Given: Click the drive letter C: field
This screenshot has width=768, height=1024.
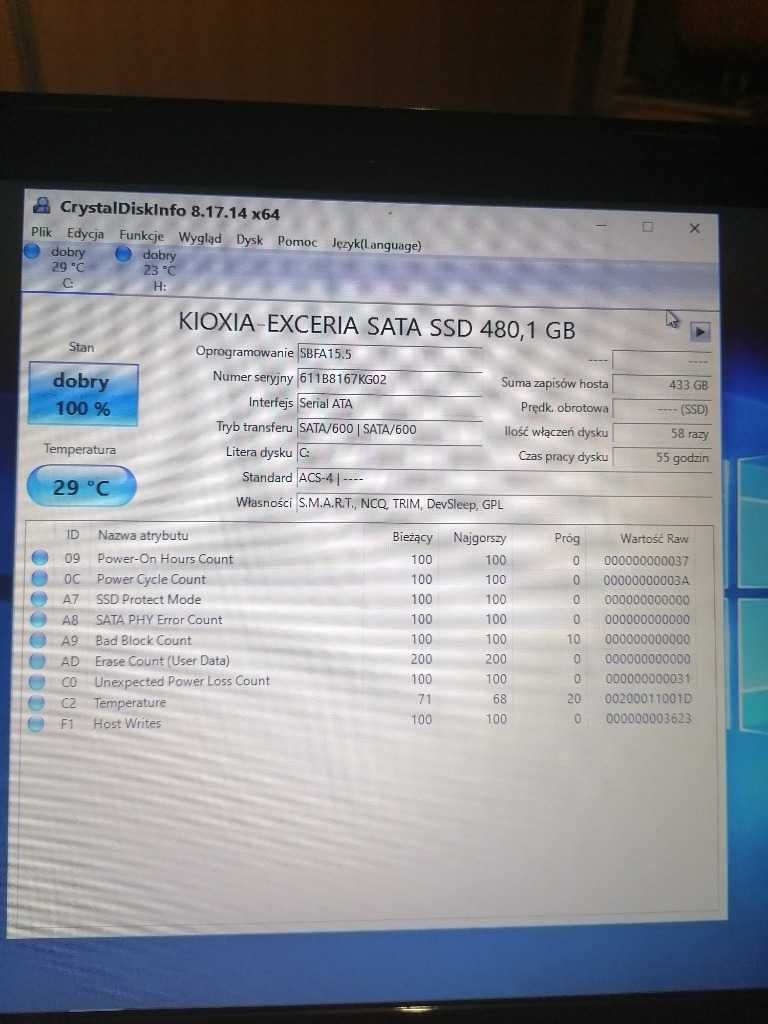Looking at the screenshot, I should point(389,453).
